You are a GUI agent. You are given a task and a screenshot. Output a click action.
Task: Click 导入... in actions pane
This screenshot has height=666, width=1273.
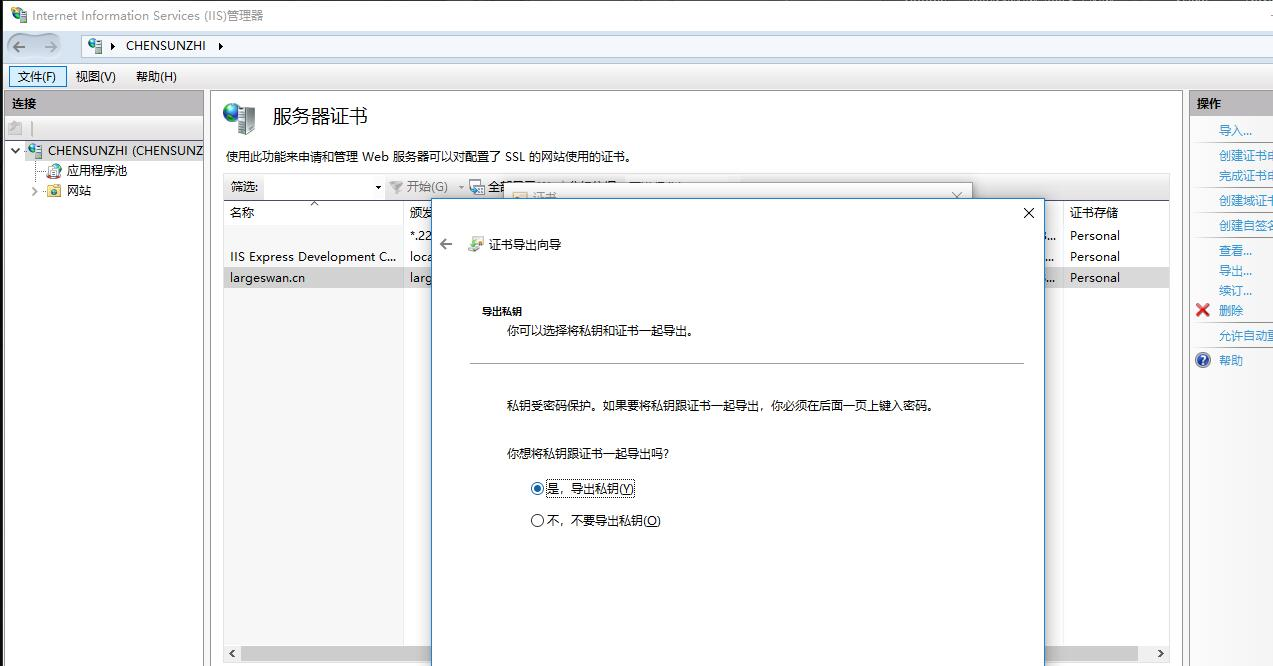(x=1235, y=131)
